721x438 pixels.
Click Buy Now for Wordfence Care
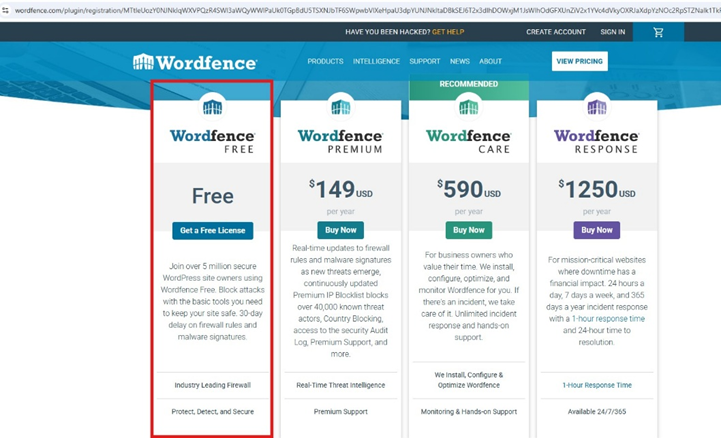pyautogui.click(x=469, y=230)
